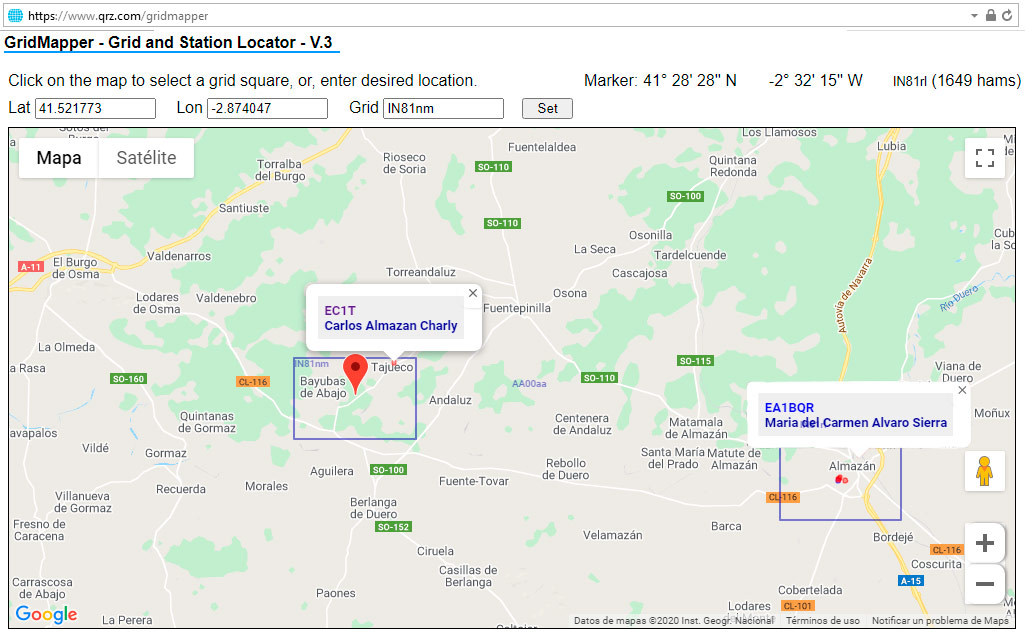Click the SO-100 road shield near Aguilera

[388, 470]
